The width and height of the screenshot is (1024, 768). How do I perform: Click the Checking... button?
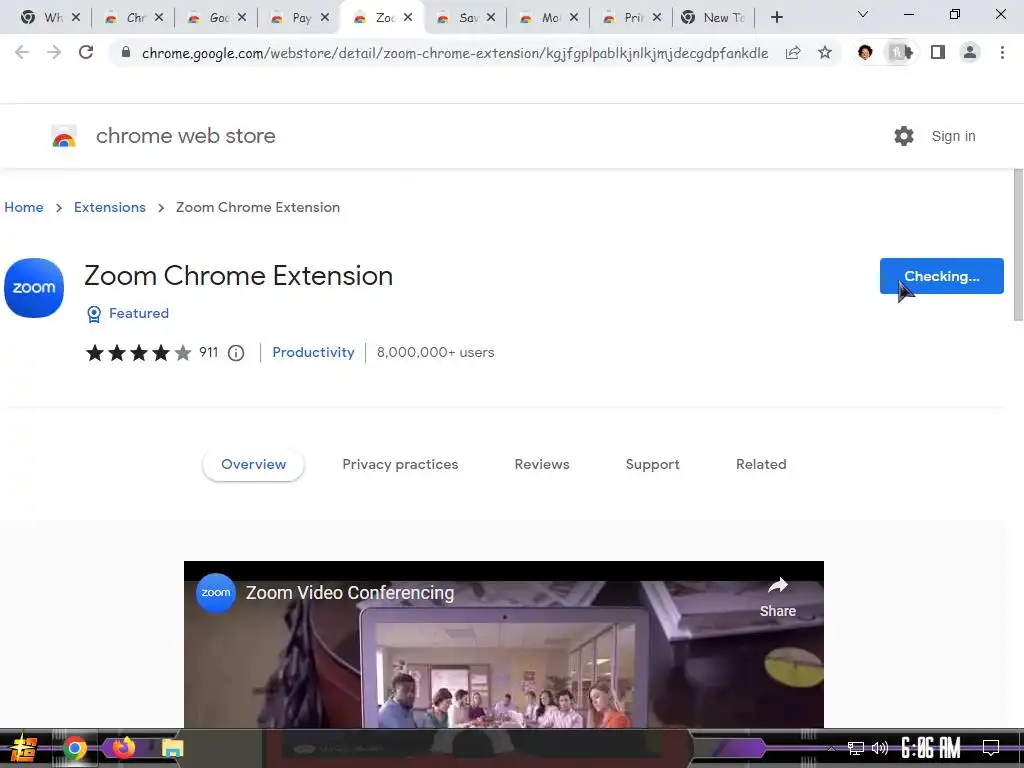coord(941,276)
